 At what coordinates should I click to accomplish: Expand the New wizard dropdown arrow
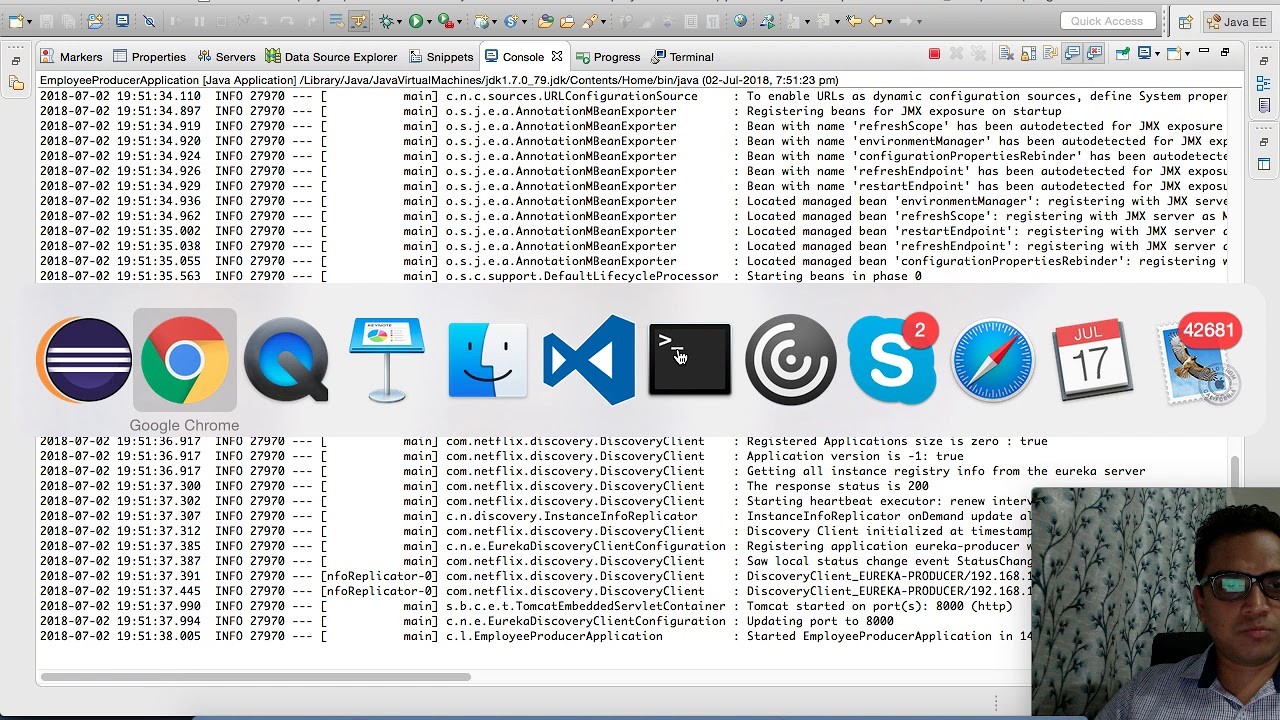pyautogui.click(x=30, y=22)
